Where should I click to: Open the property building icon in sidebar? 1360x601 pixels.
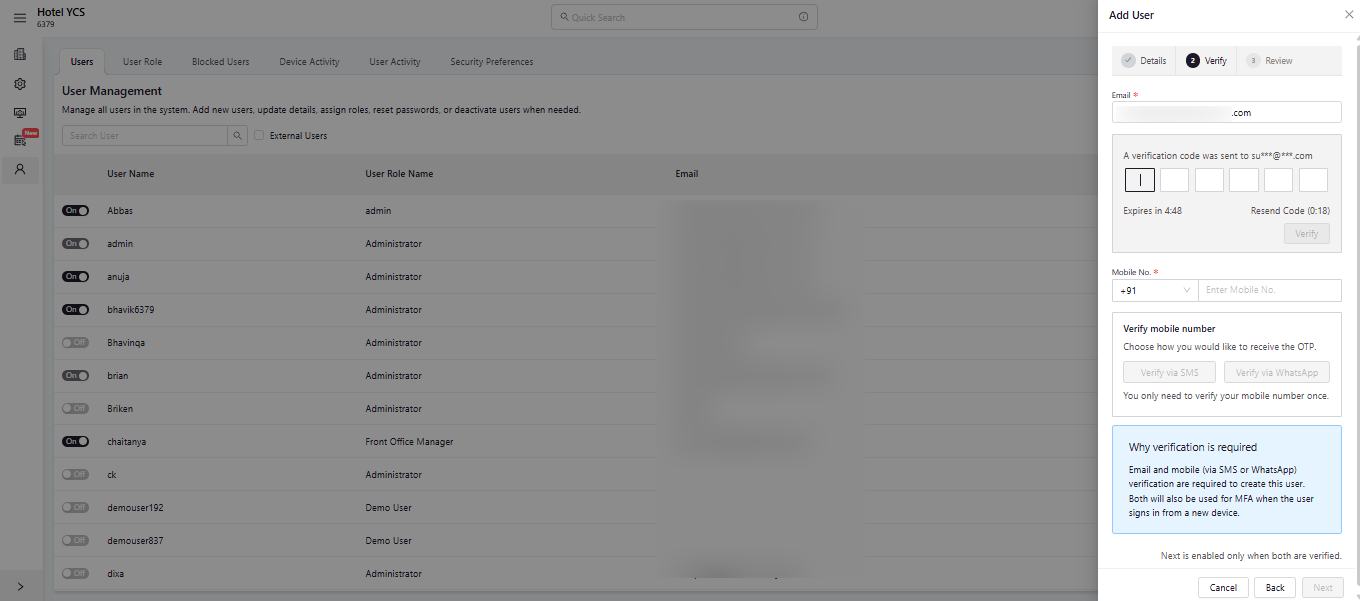click(20, 54)
